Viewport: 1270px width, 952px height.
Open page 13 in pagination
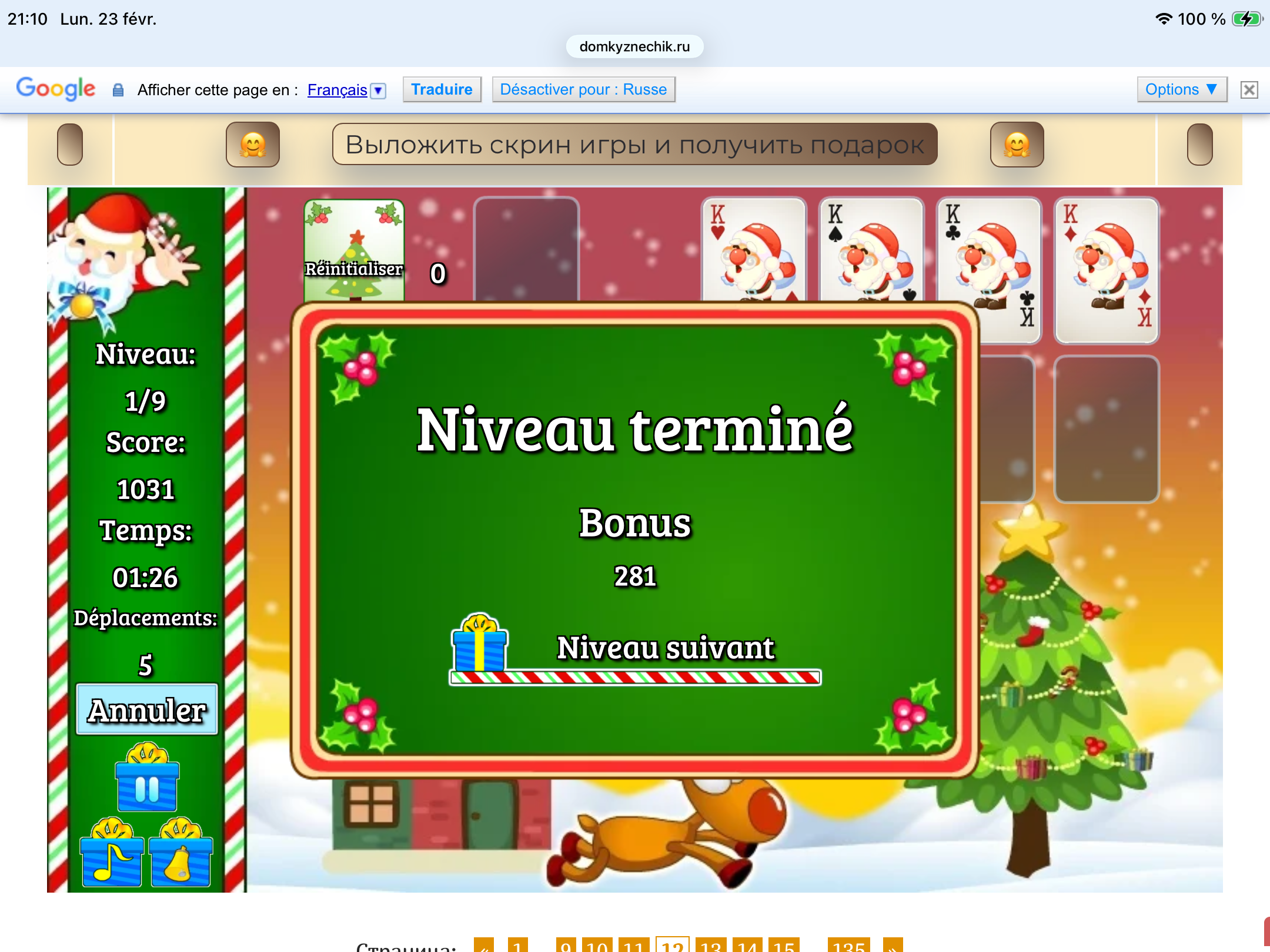[710, 945]
